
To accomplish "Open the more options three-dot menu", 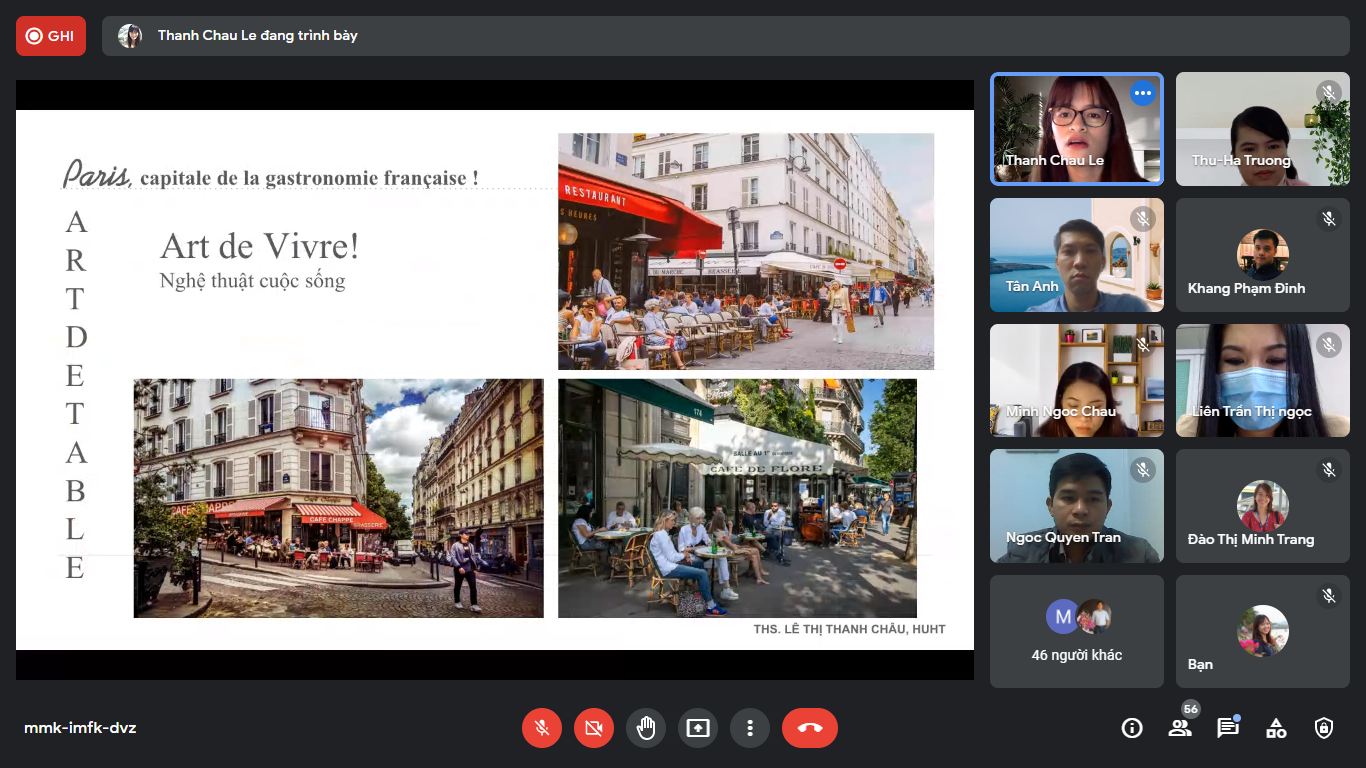I will tap(750, 728).
